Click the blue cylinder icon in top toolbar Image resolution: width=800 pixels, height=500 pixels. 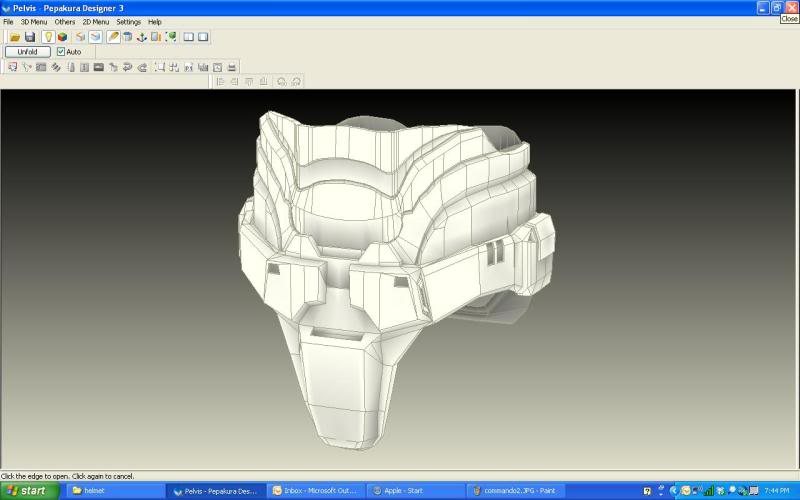[128, 37]
